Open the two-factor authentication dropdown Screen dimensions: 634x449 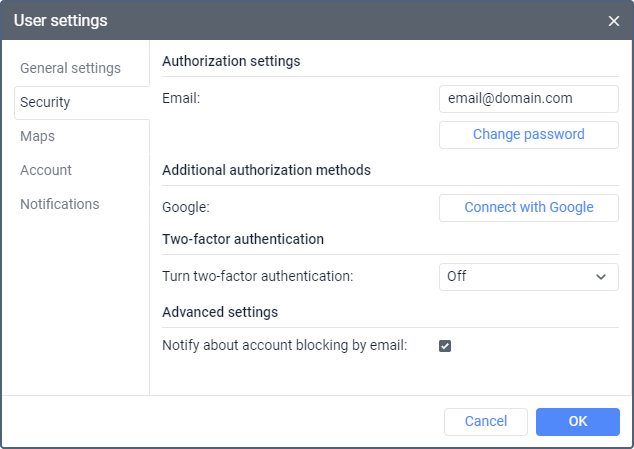click(x=528, y=276)
